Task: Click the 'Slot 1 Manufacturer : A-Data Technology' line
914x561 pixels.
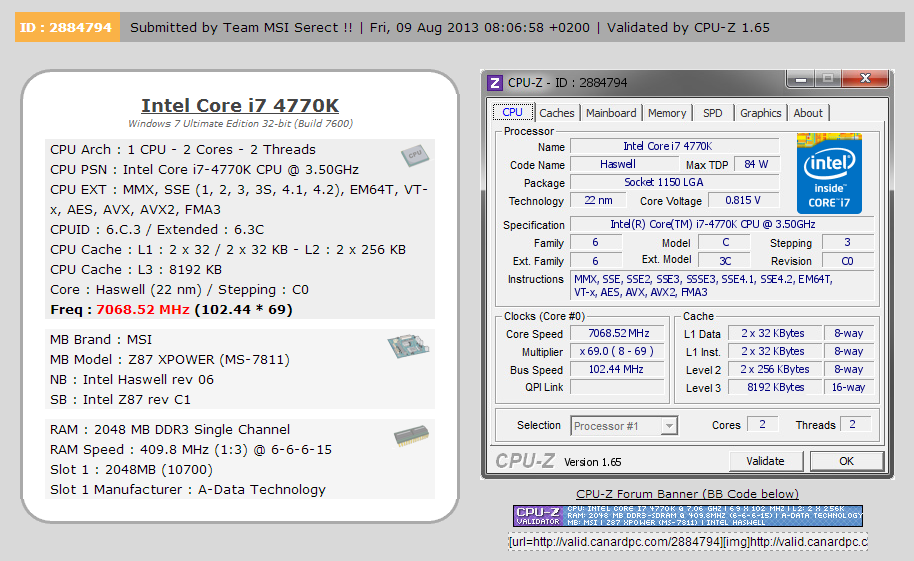Action: click(188, 490)
